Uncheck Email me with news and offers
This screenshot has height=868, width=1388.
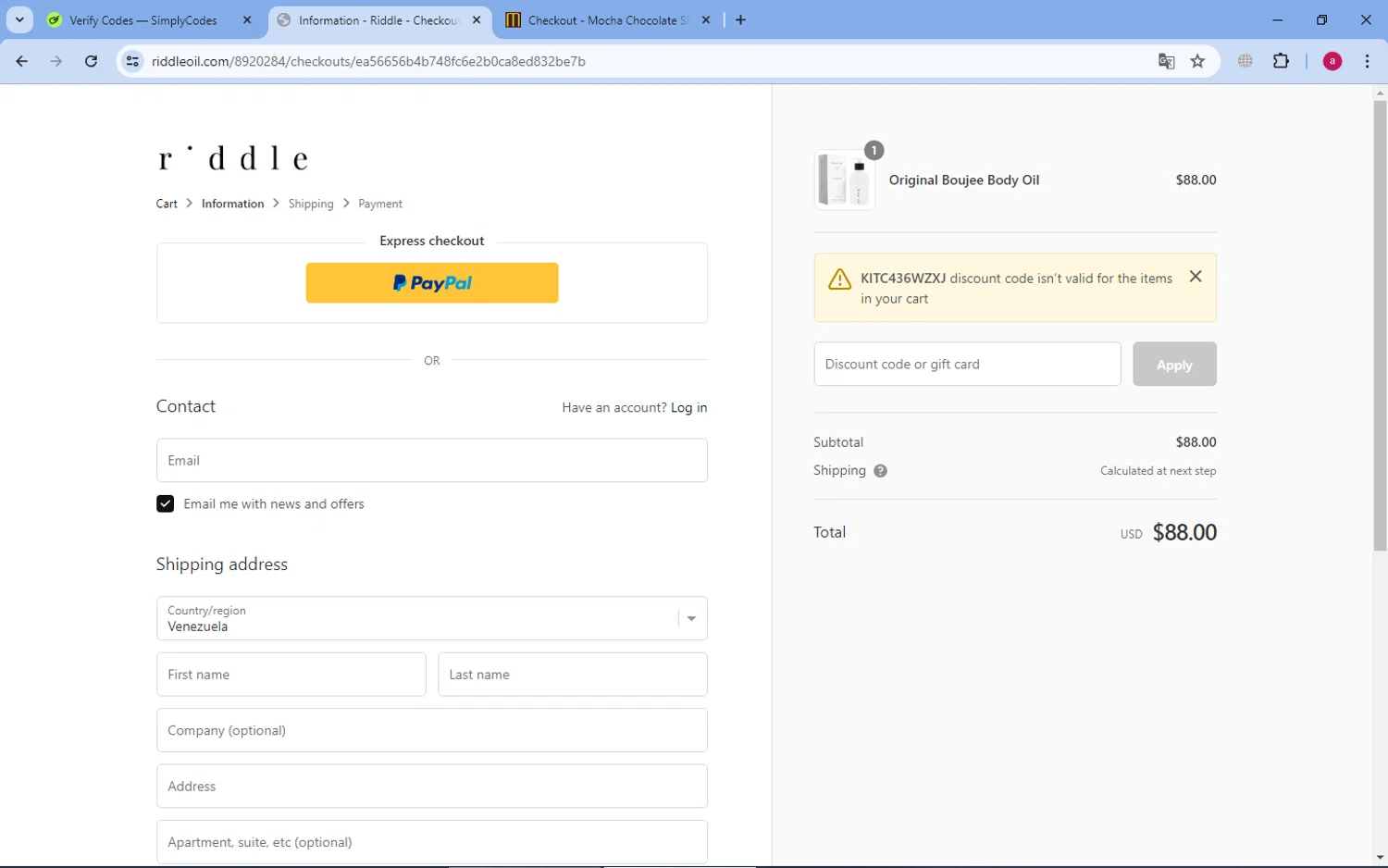tap(165, 503)
